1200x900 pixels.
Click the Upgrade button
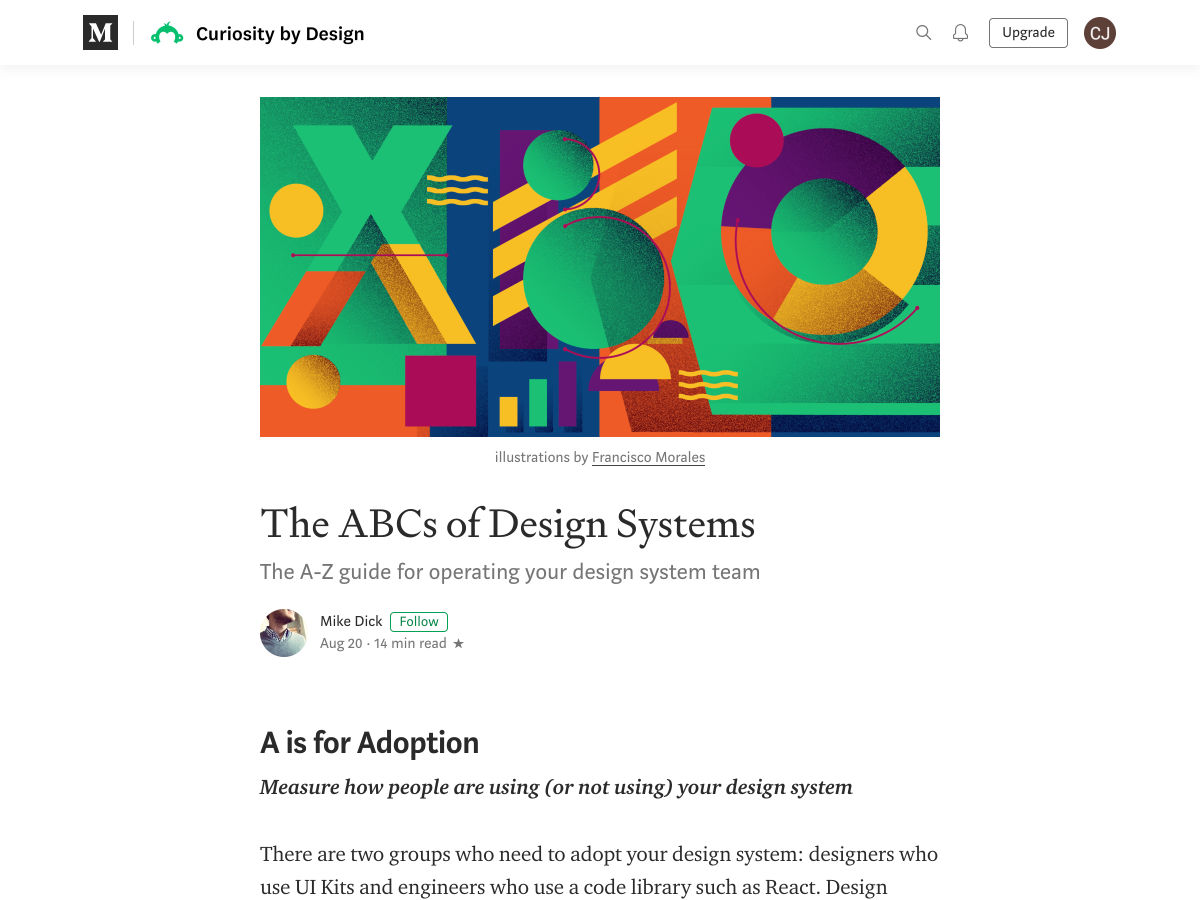point(1028,33)
